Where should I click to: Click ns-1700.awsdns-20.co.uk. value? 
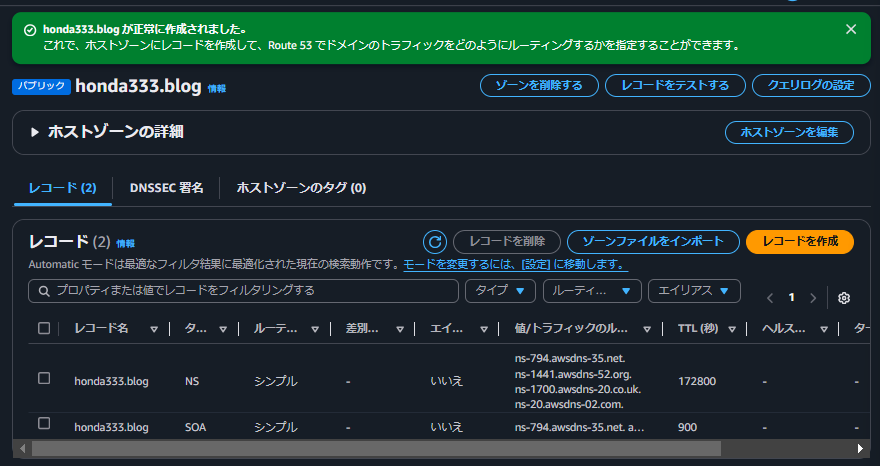tap(578, 389)
